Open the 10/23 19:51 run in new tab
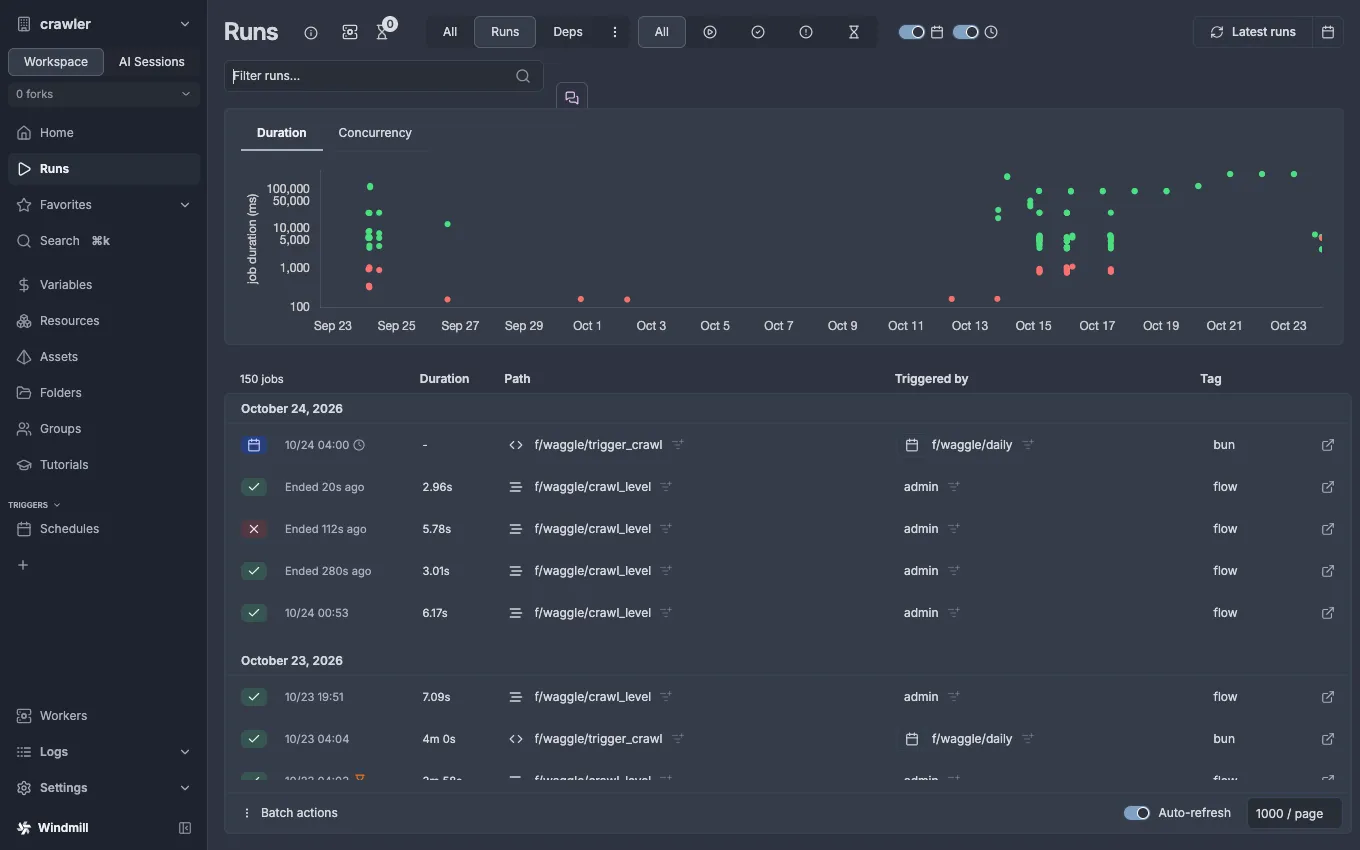Screen dimensions: 1360x850 click(x=1328, y=697)
